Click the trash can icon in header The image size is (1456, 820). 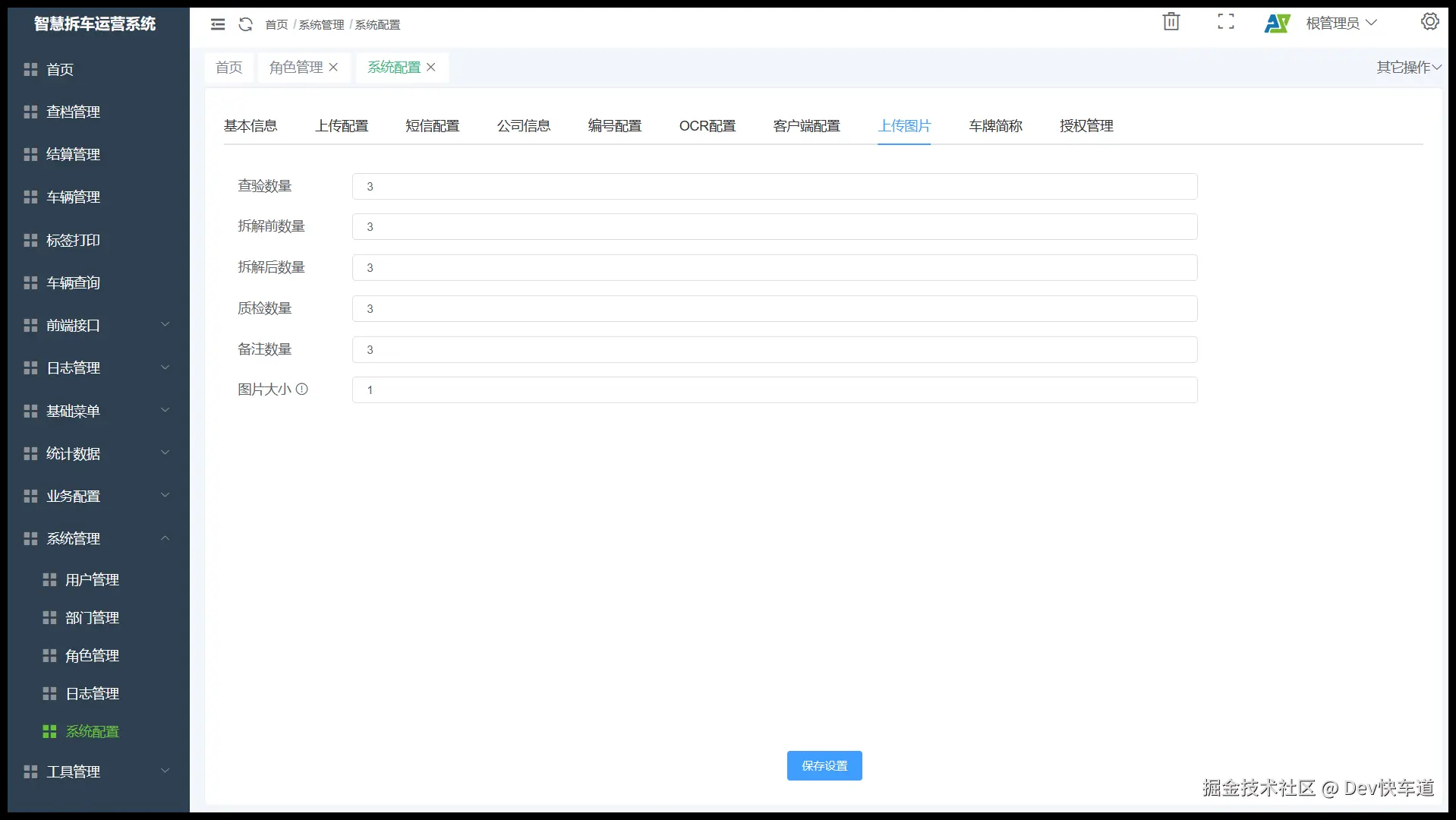(x=1171, y=21)
